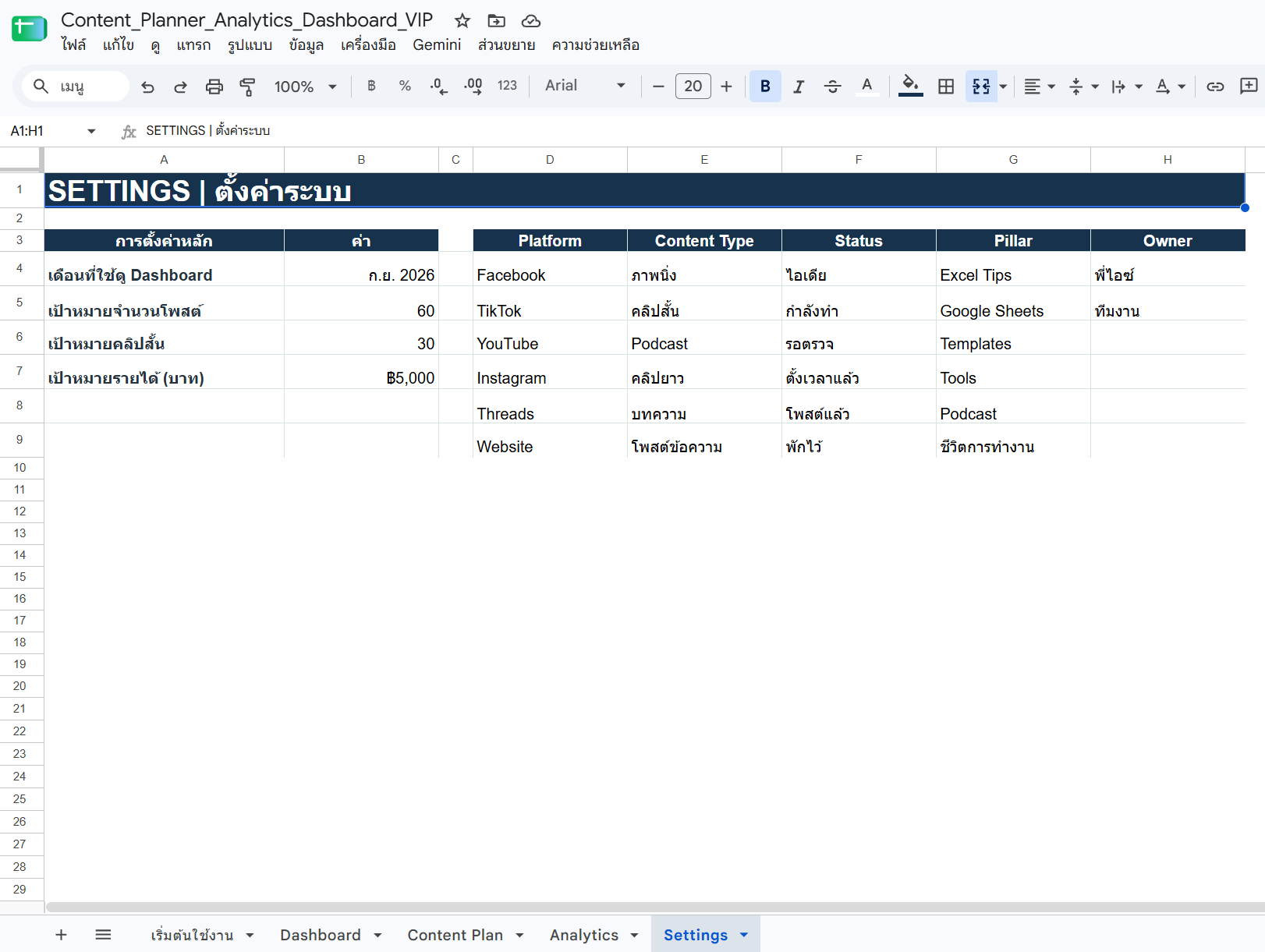The image size is (1265, 952).
Task: Add new sheet plus button
Action: coord(61,934)
